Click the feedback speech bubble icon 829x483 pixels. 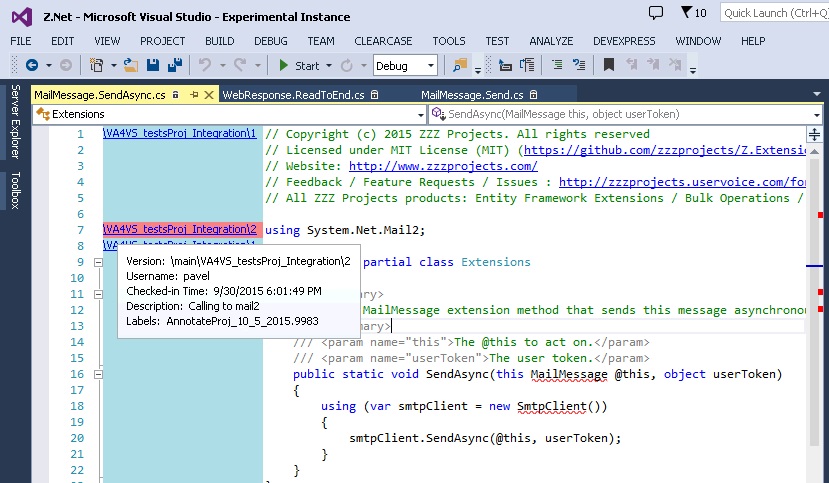coord(656,13)
